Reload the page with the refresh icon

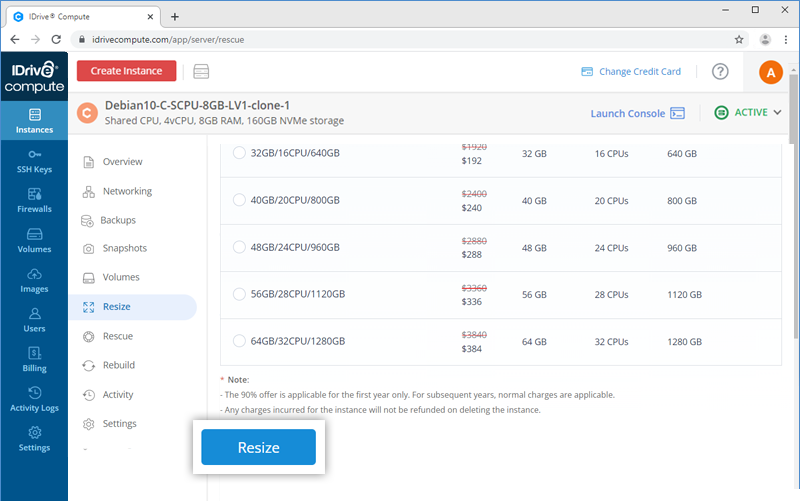[x=56, y=39]
